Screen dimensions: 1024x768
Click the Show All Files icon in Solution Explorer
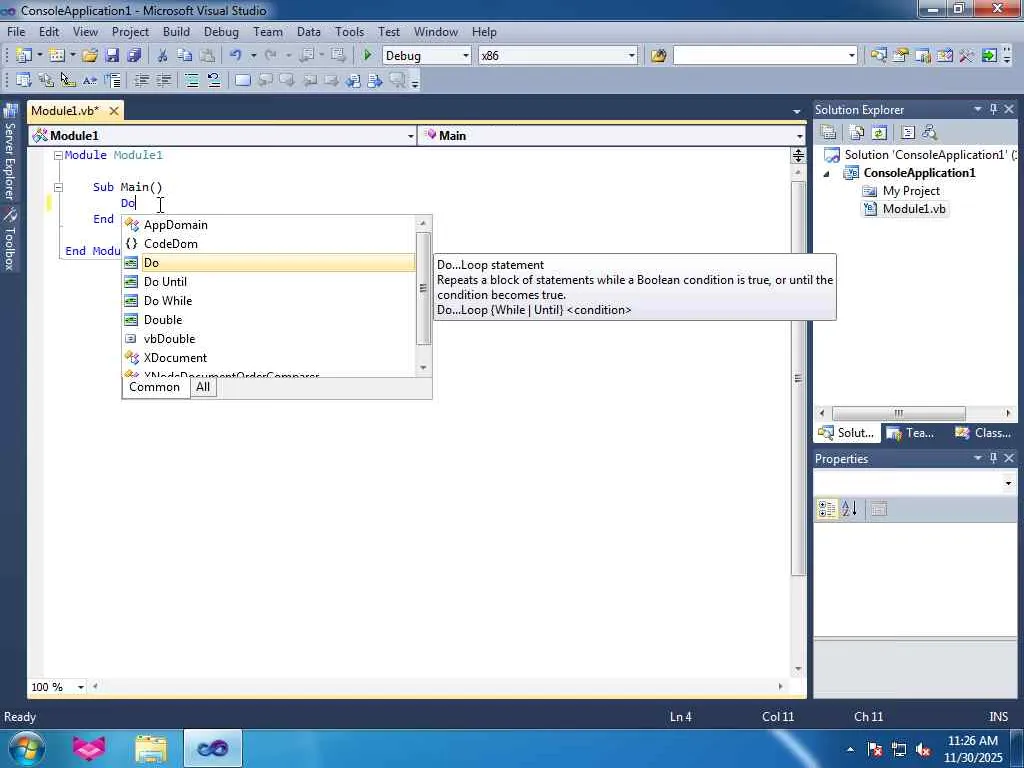click(857, 133)
